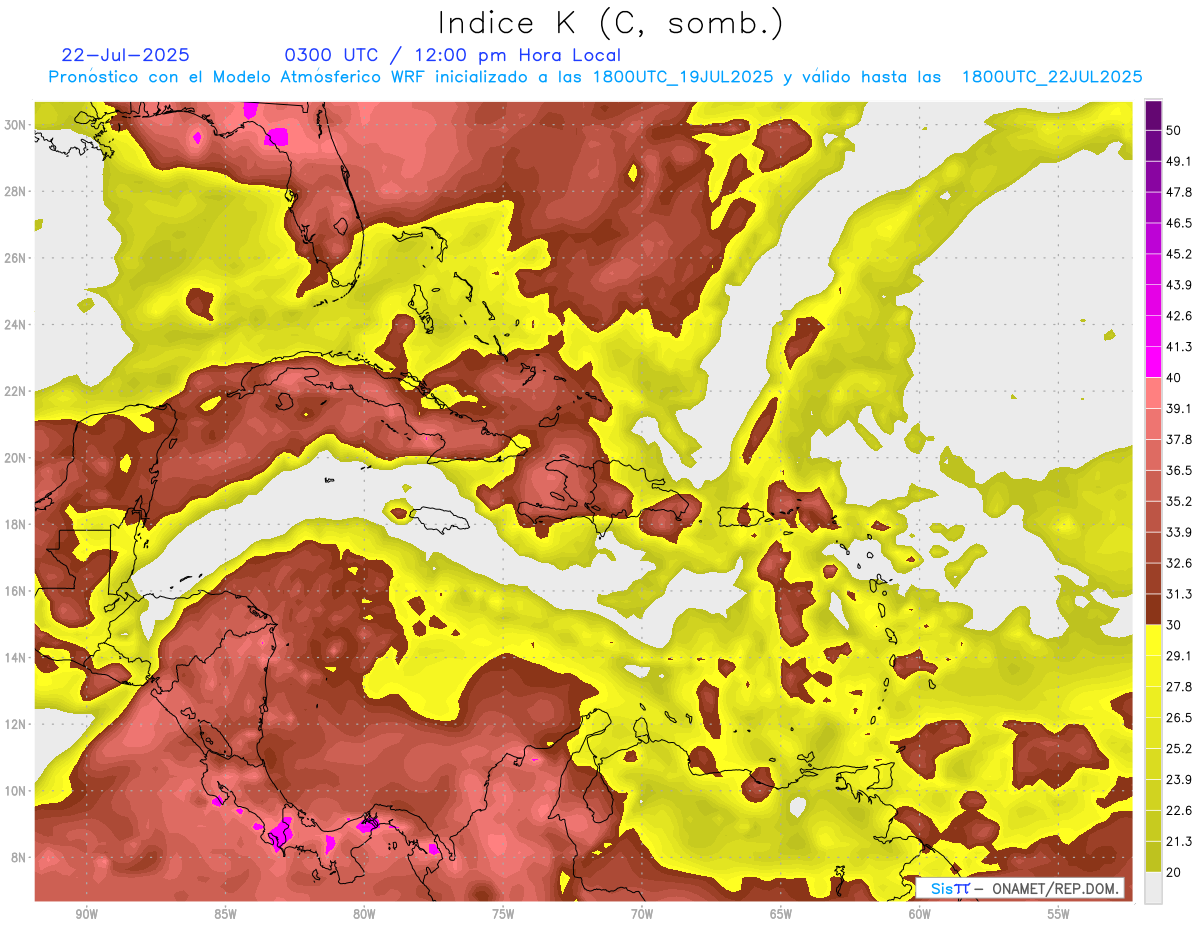Click the colorbar value '49.1'

click(1179, 161)
